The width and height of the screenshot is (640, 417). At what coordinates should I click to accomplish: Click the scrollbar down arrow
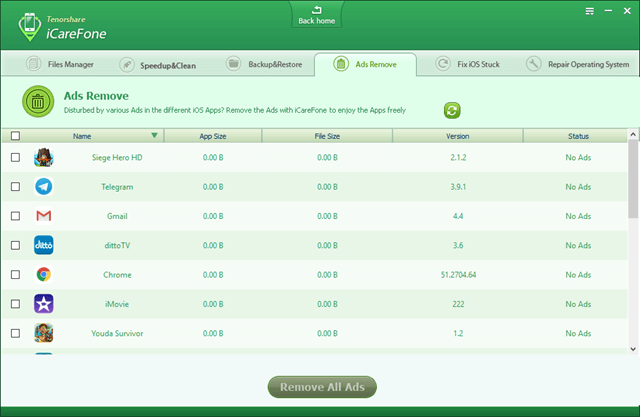[633, 349]
